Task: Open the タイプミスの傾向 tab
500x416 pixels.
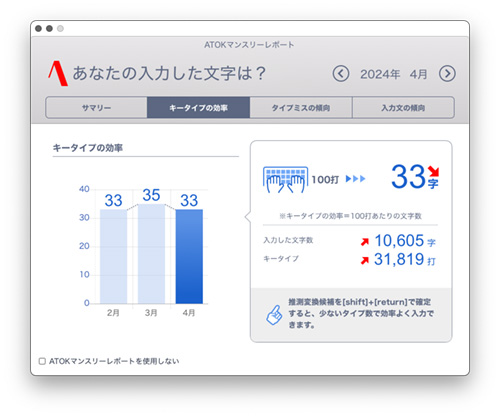Action: (x=301, y=108)
